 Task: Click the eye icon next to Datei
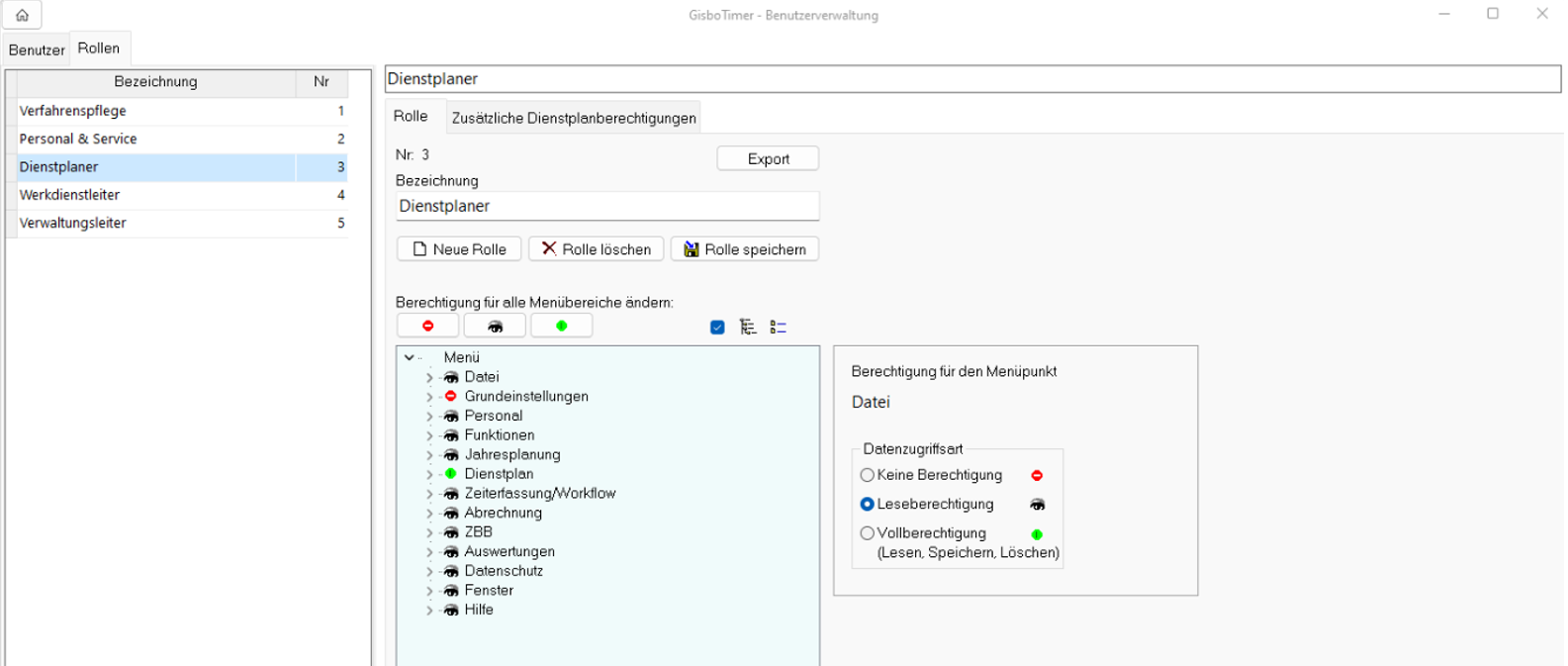click(451, 377)
